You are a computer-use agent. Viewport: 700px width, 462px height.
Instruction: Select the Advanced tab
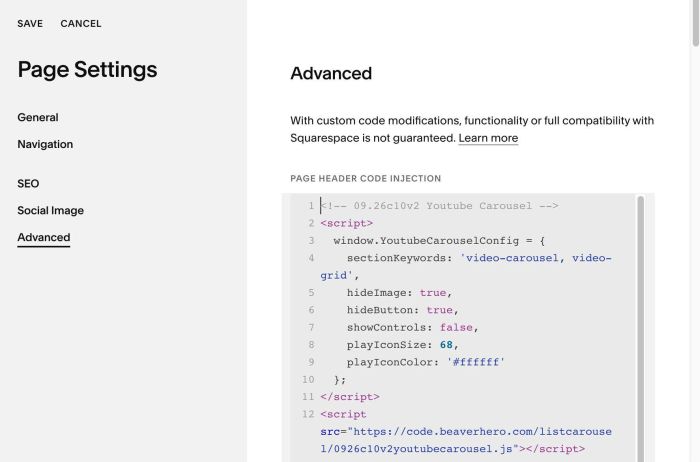coord(44,237)
